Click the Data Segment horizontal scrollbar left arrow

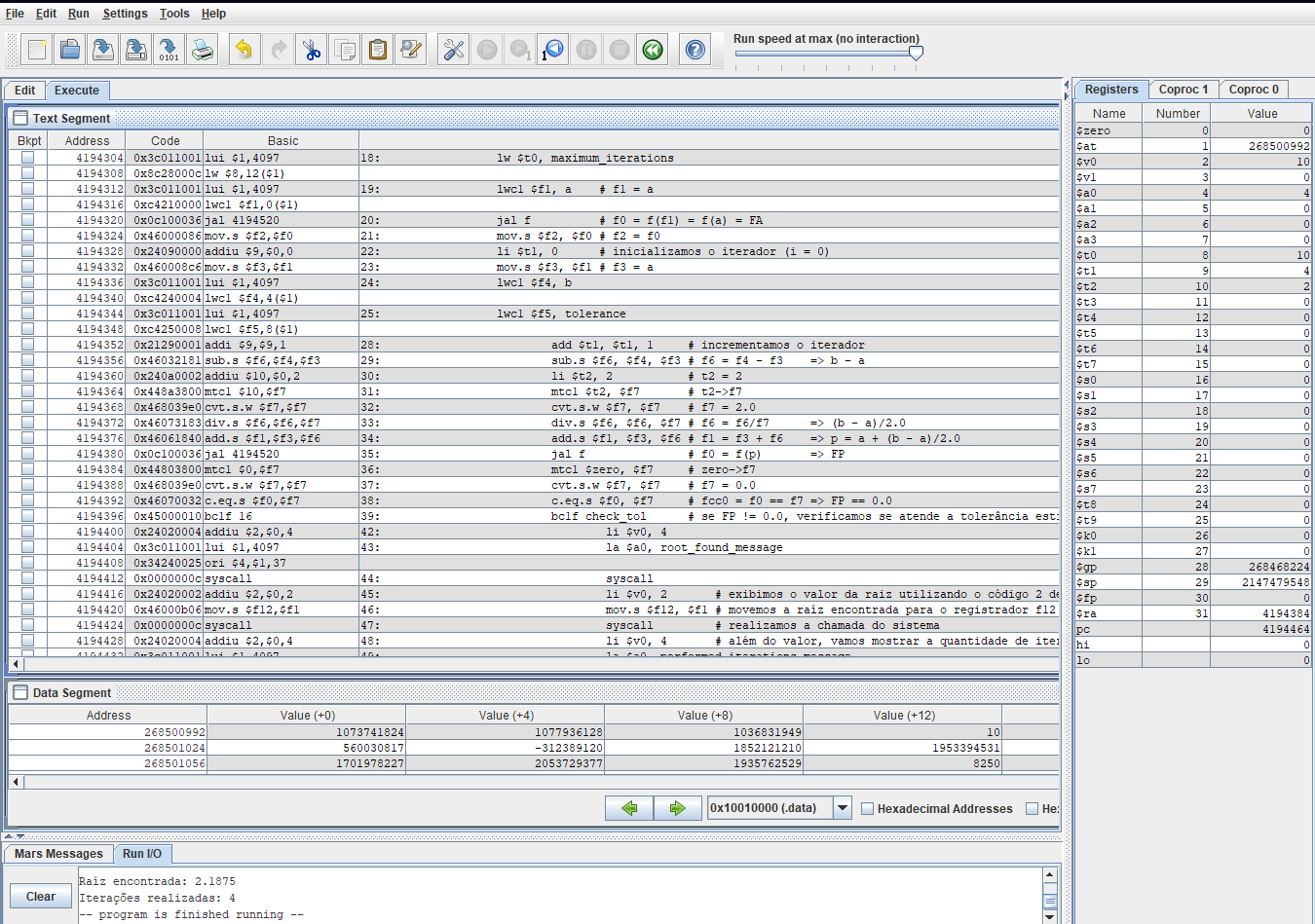tap(16, 782)
